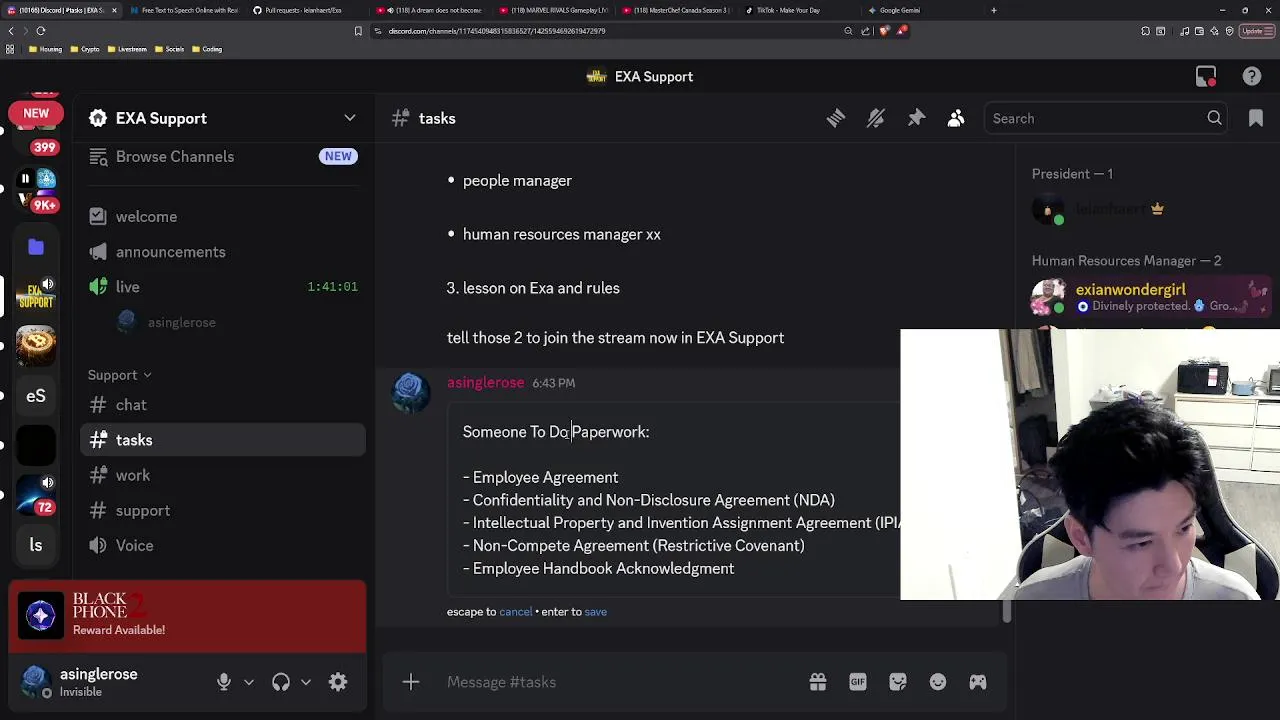Open the eS server

[36, 396]
